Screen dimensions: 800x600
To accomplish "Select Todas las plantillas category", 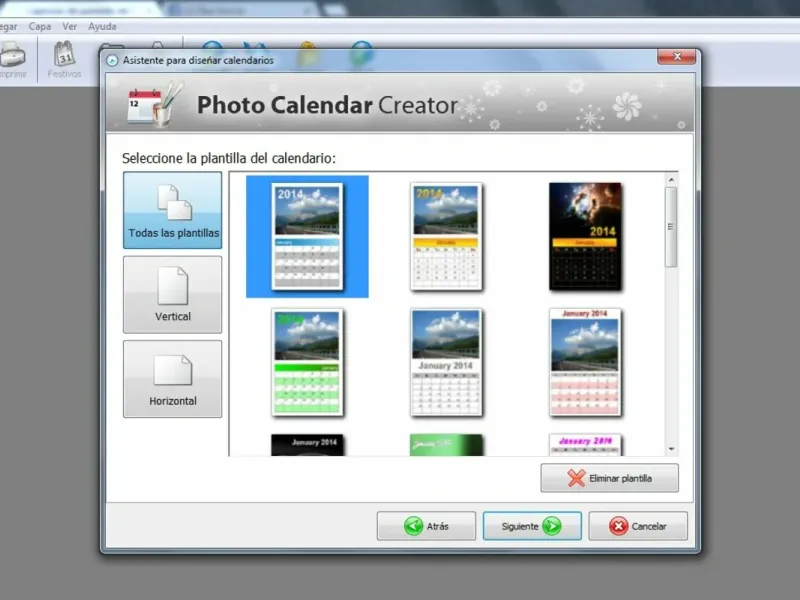I will tap(172, 210).
